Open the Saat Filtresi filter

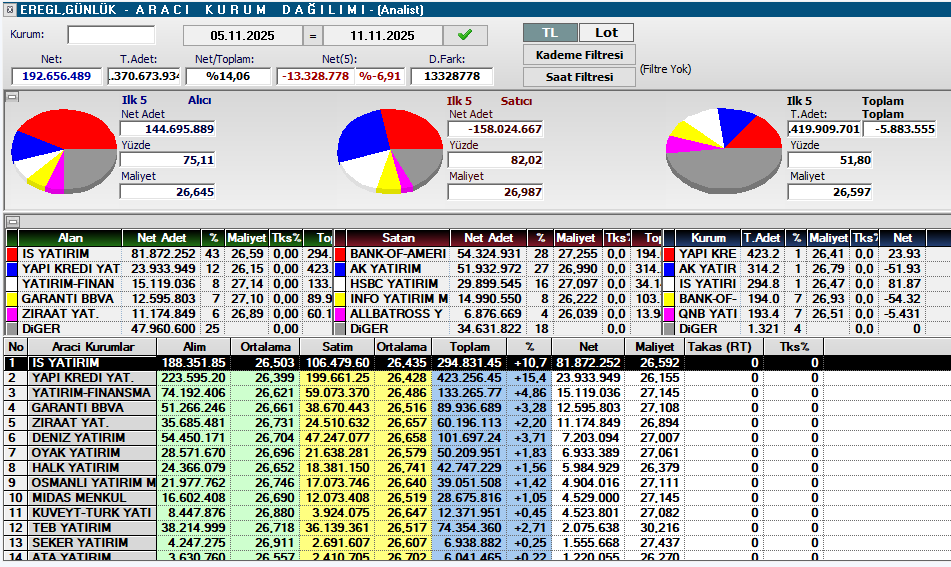pos(579,76)
